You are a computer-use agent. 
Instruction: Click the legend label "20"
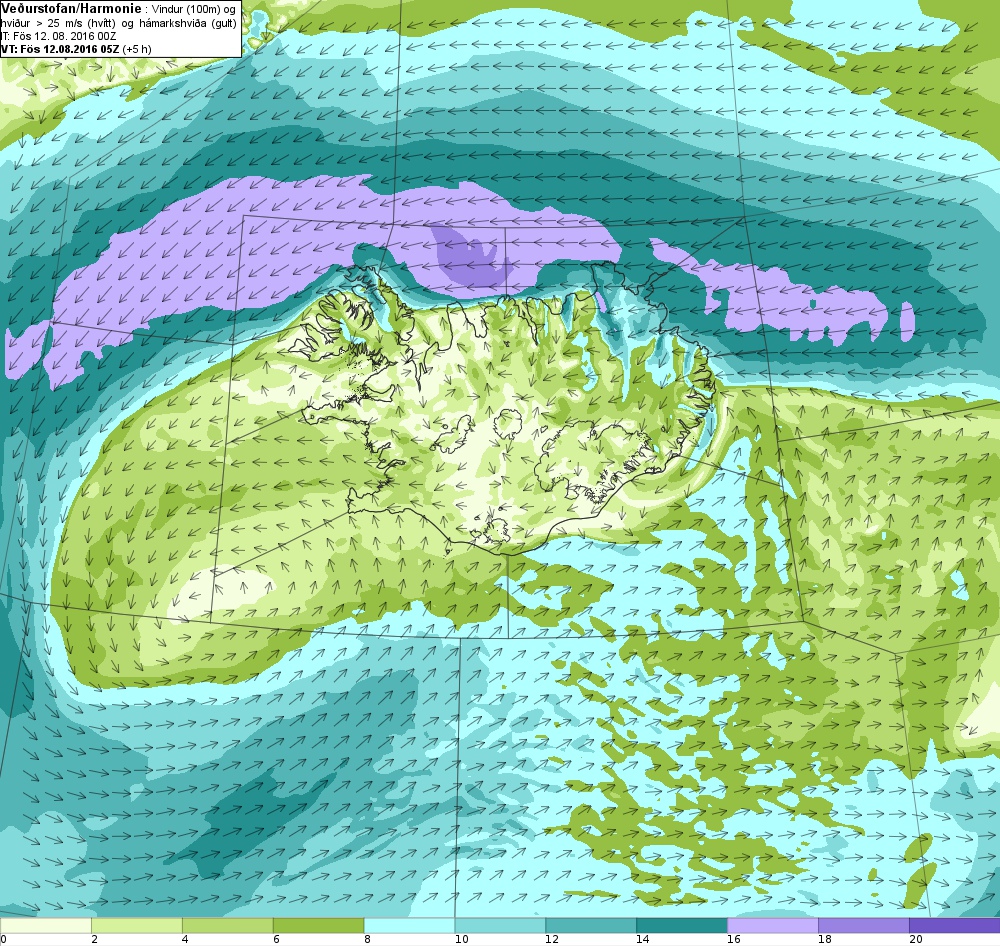916,938
